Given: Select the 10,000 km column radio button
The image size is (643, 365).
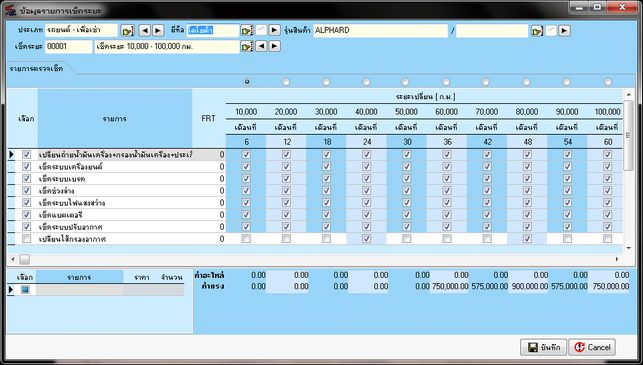Looking at the screenshot, I should pos(247,82).
